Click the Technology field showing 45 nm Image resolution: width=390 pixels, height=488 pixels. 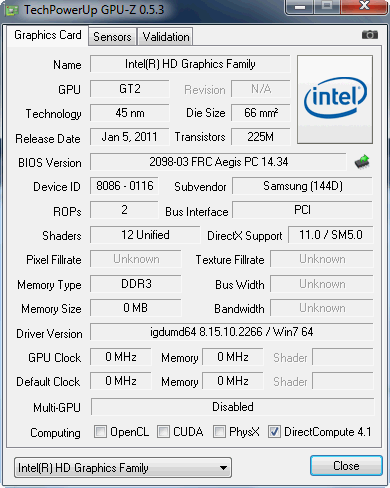(x=130, y=113)
